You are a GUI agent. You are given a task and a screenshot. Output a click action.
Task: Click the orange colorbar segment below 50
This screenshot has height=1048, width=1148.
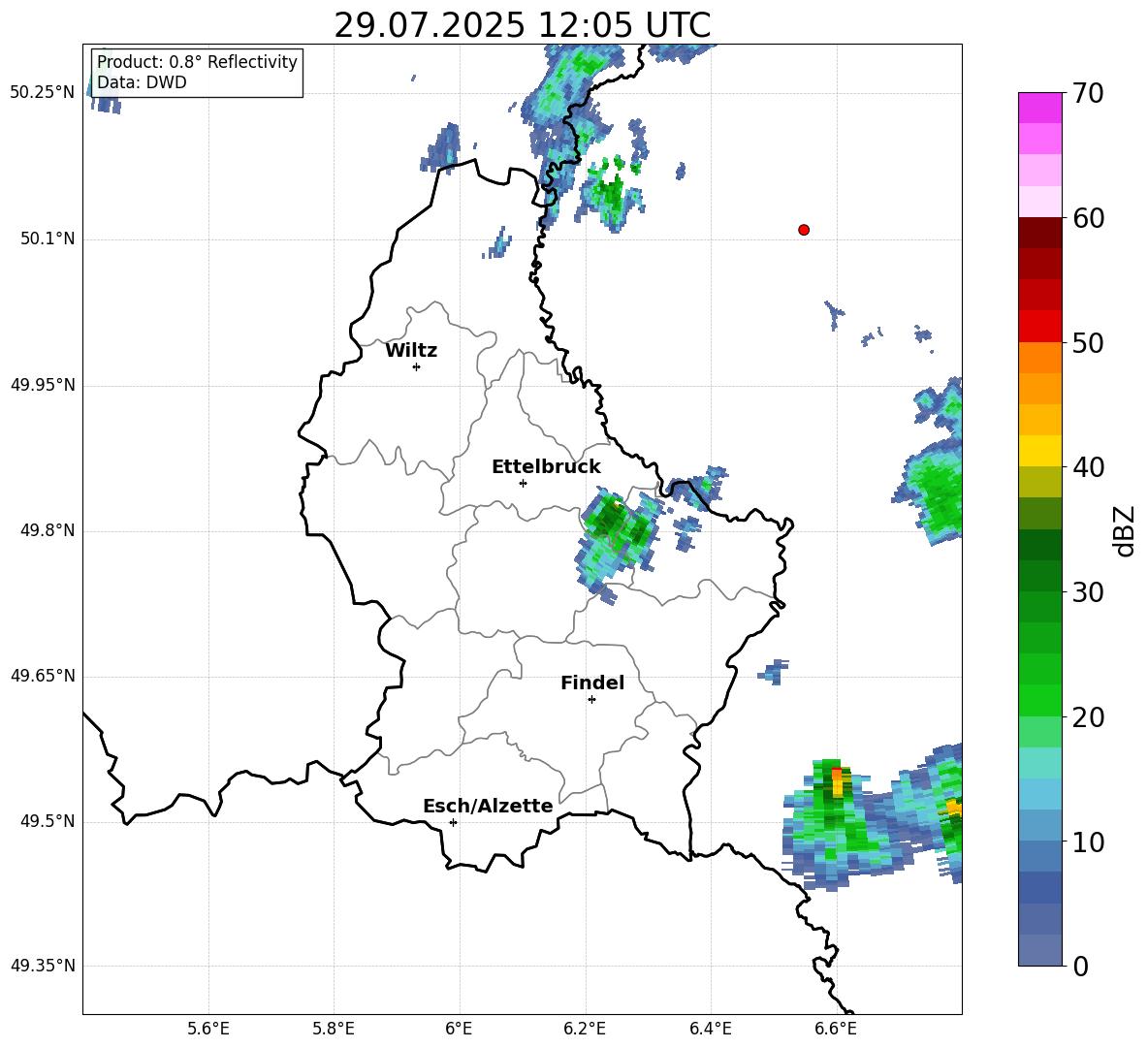[x=1039, y=358]
